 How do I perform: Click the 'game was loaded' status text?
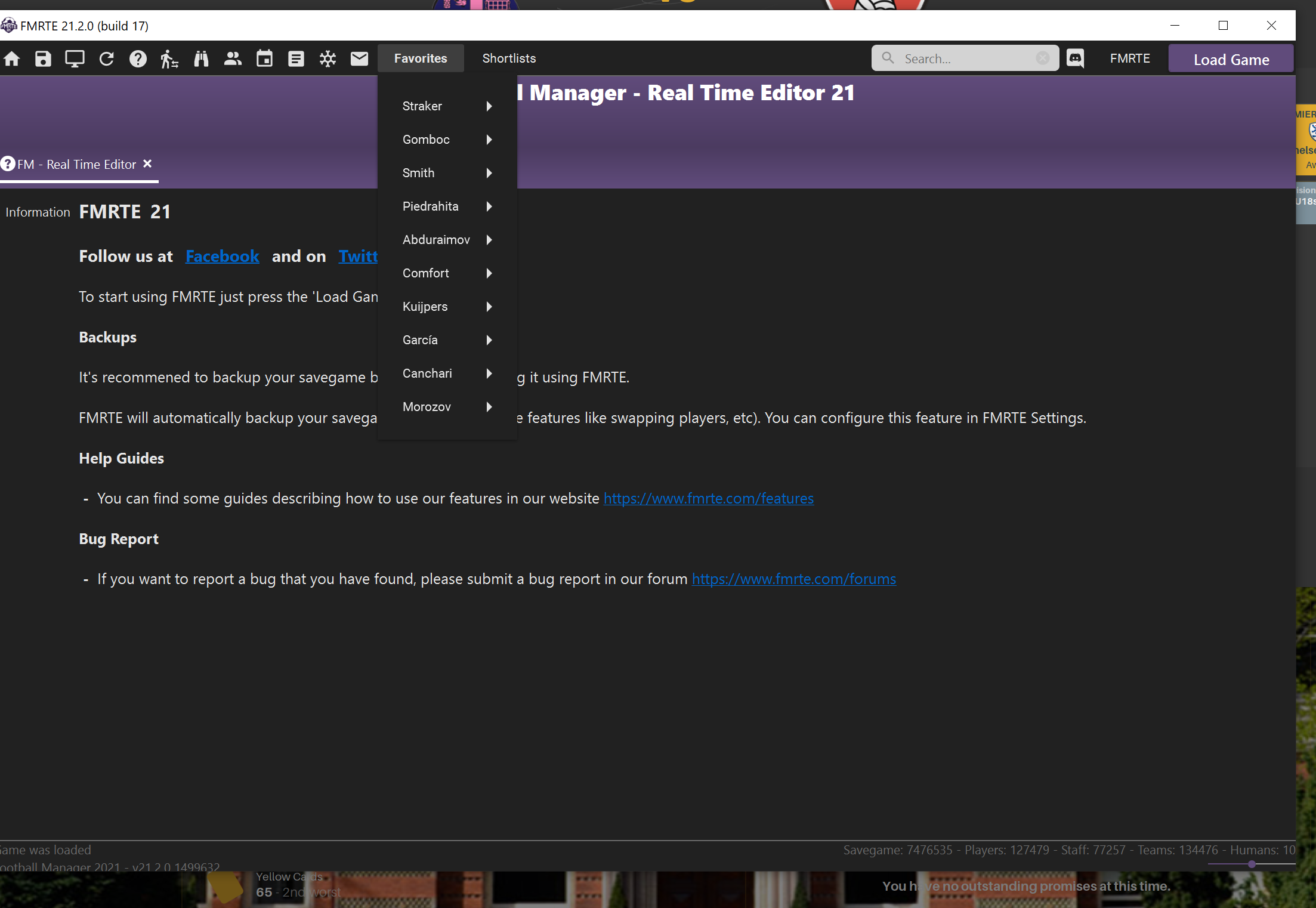(x=45, y=850)
